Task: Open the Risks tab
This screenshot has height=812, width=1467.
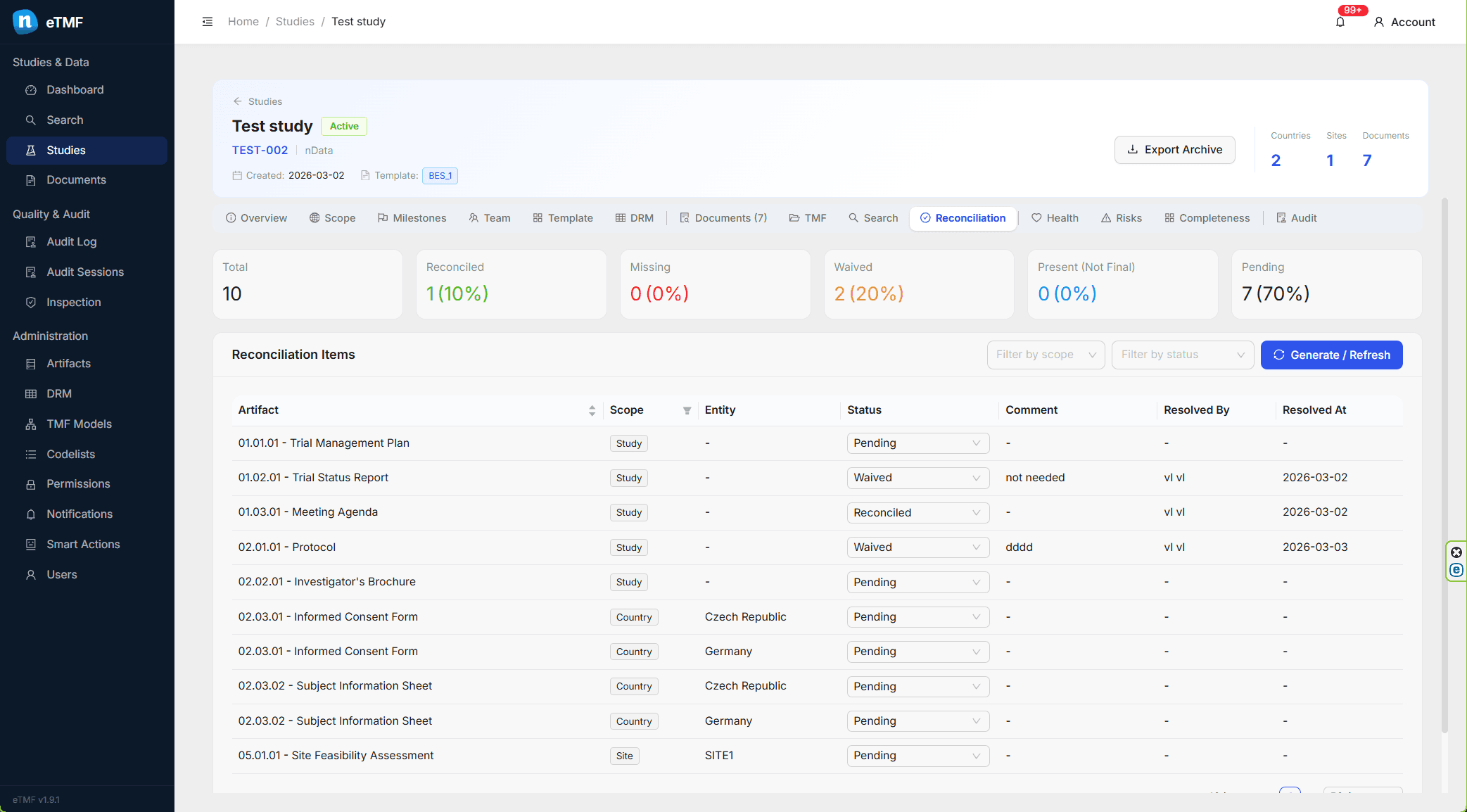Action: 1122,218
